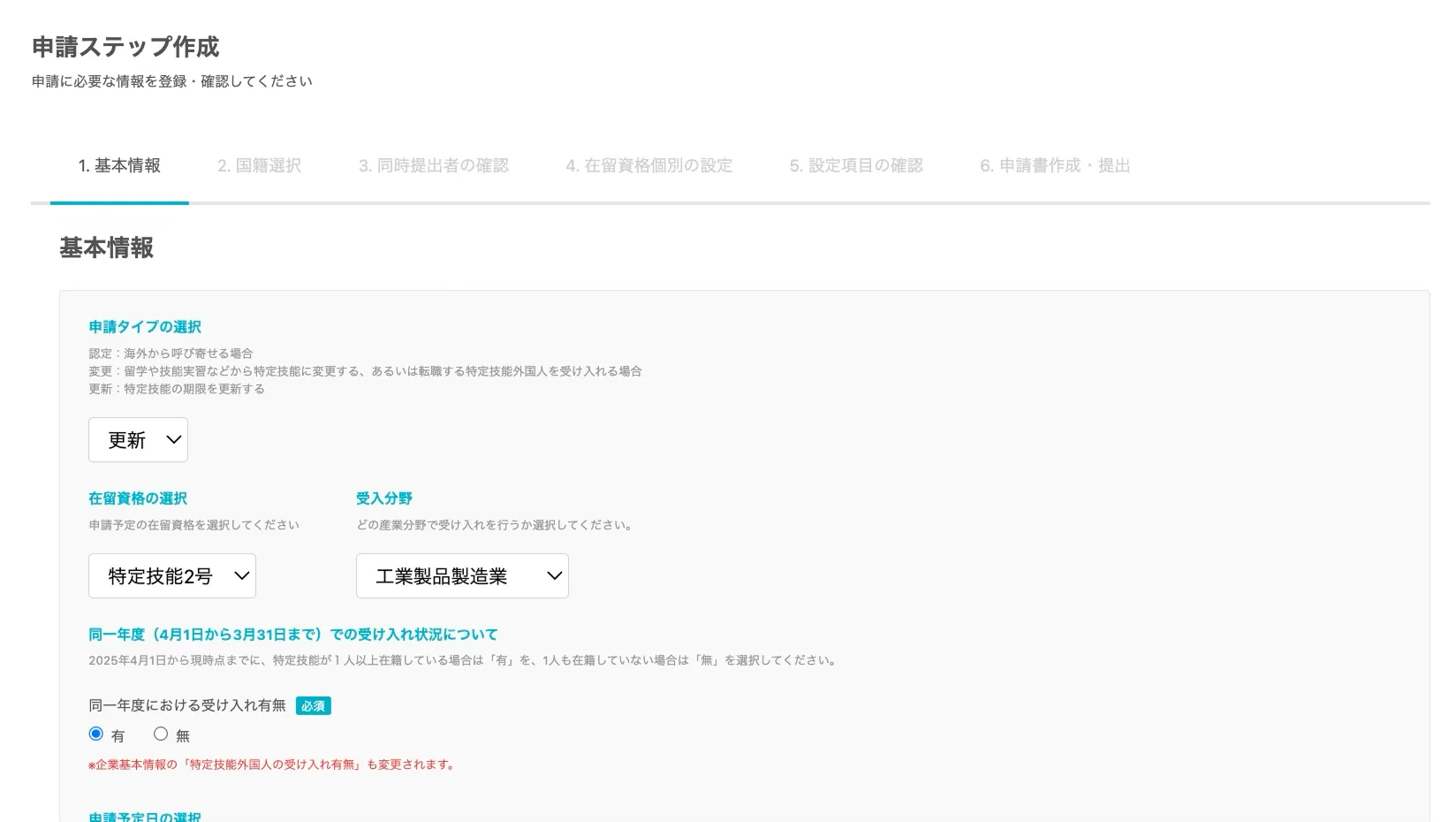
Task: Click the 申請タイプの選択 heading link
Action: point(144,326)
